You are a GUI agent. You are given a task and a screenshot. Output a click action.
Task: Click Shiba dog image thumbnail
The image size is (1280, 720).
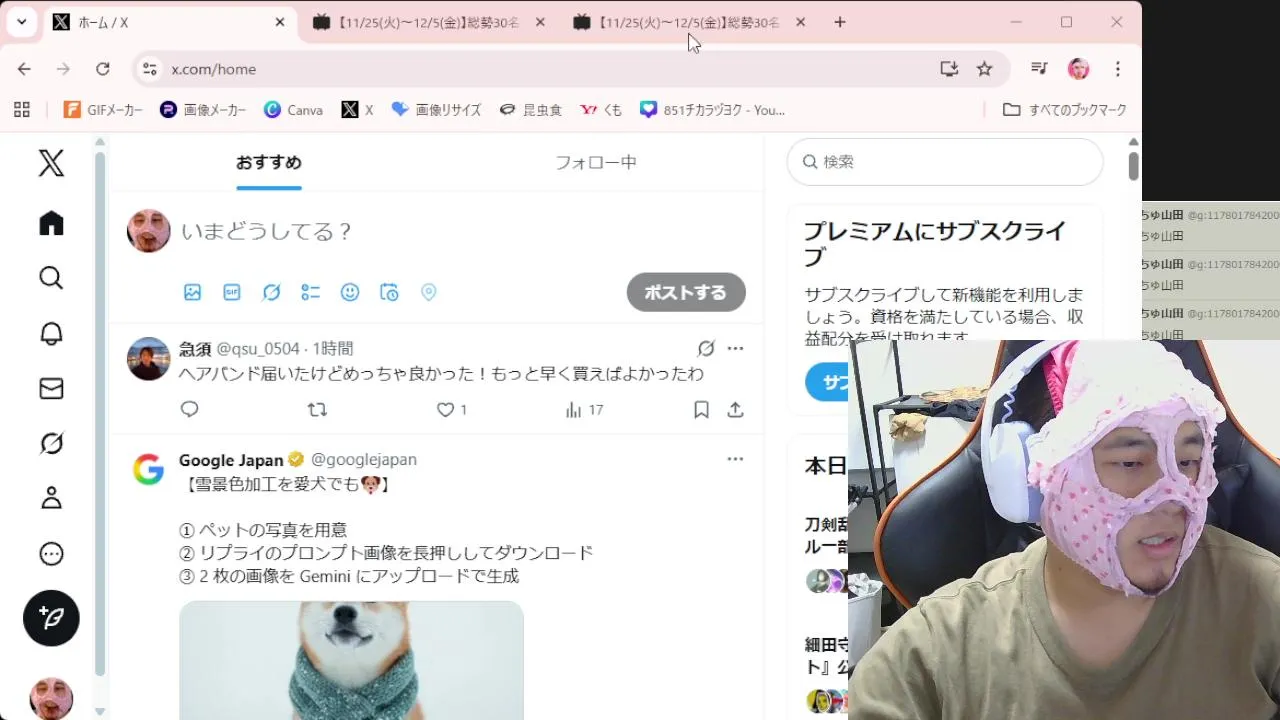(351, 660)
